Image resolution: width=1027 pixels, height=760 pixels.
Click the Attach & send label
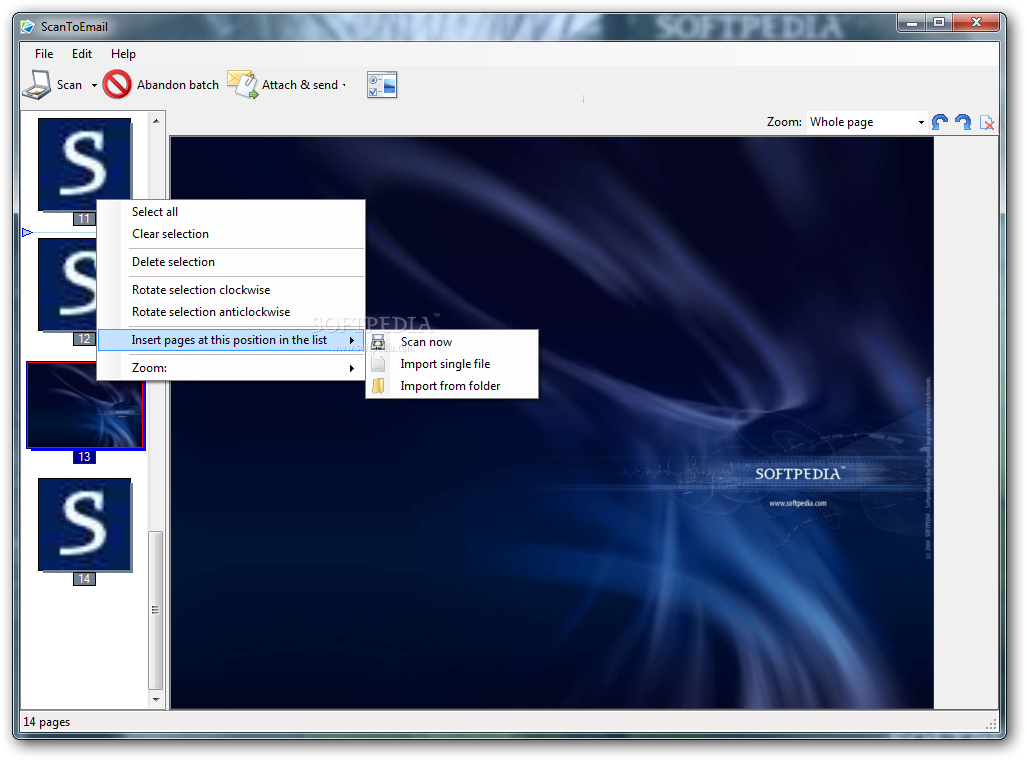point(299,85)
